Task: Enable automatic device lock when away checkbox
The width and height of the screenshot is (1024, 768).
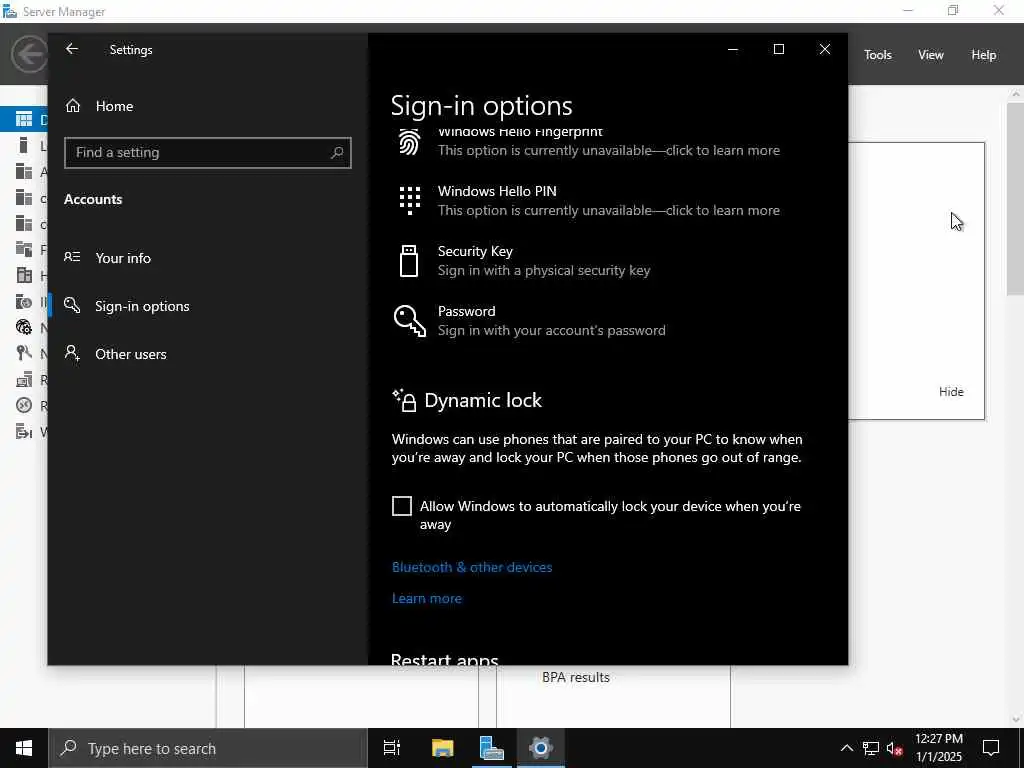Action: coord(402,506)
